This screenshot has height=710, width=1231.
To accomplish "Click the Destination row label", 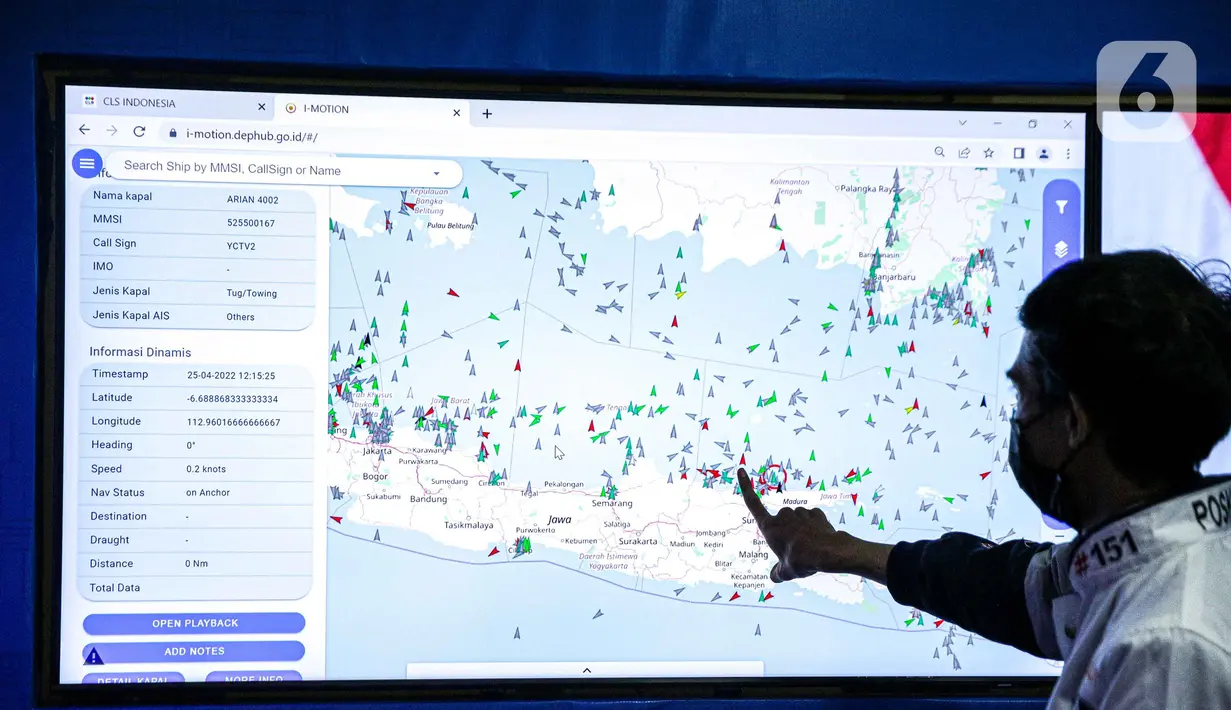I will coord(119,516).
